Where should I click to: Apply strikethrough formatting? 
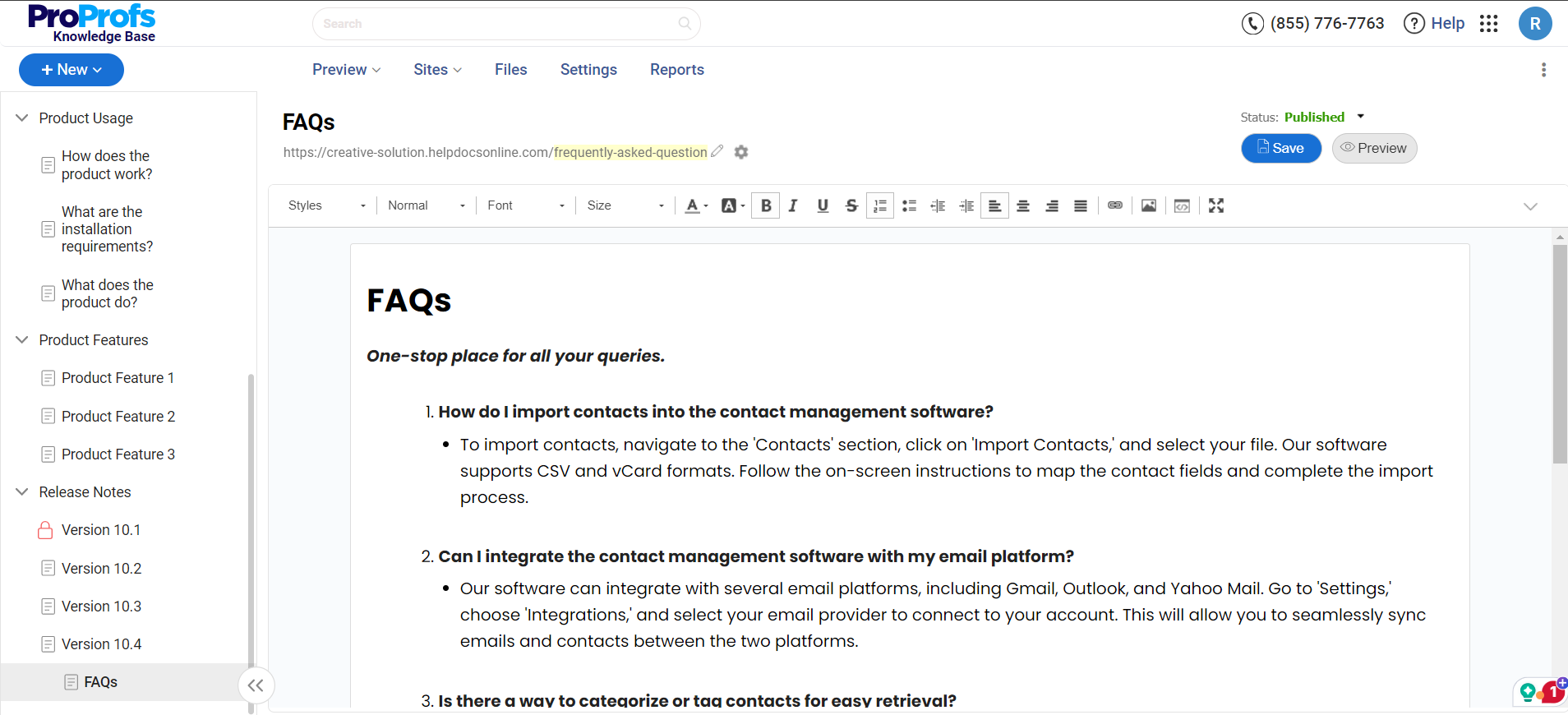click(851, 205)
